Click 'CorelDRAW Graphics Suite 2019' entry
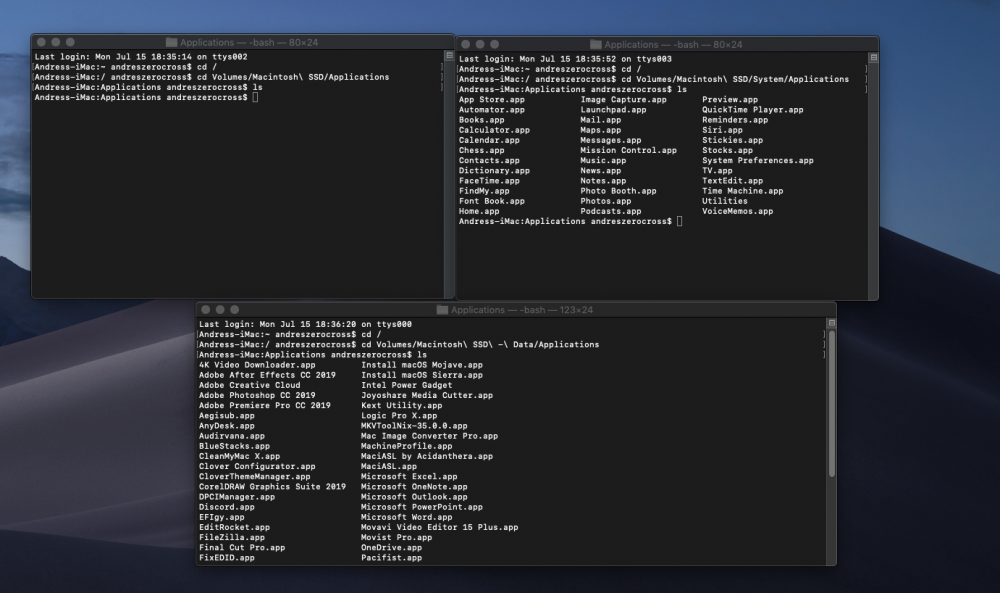The width and height of the screenshot is (1000, 593). pyautogui.click(x=272, y=487)
